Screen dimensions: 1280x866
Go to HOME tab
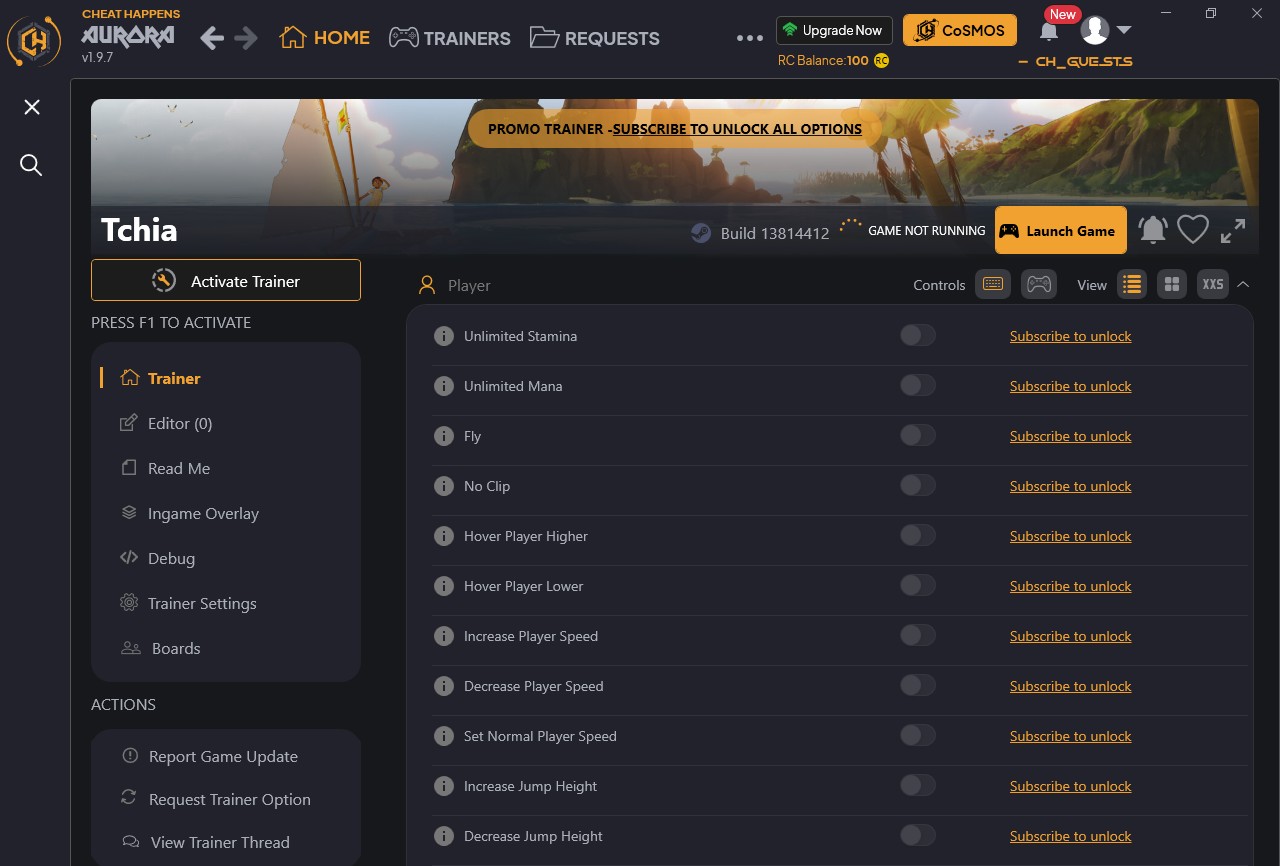[x=325, y=38]
